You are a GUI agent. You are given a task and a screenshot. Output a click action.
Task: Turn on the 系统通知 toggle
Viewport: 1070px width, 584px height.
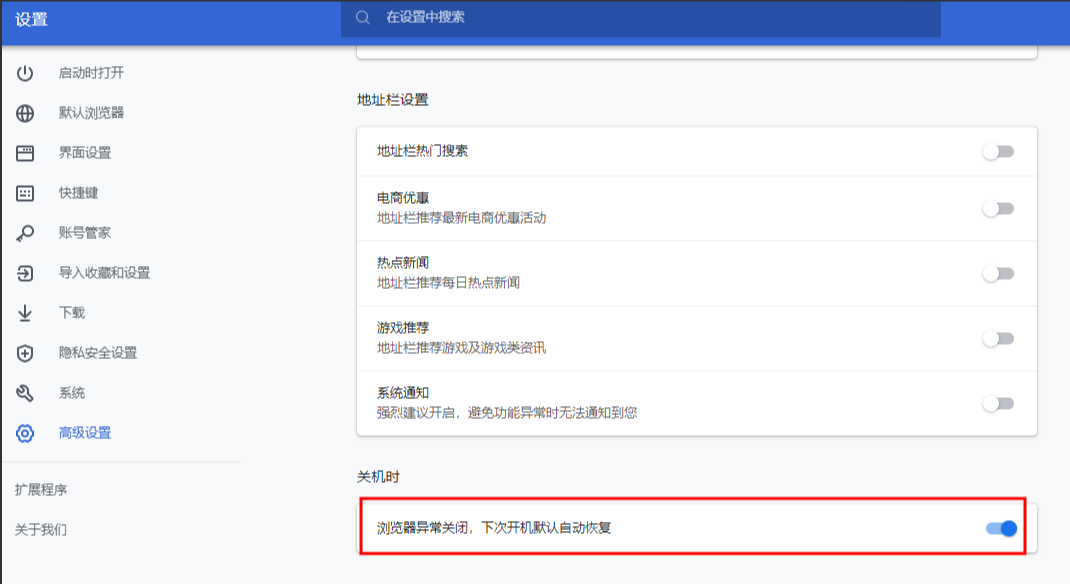(998, 403)
